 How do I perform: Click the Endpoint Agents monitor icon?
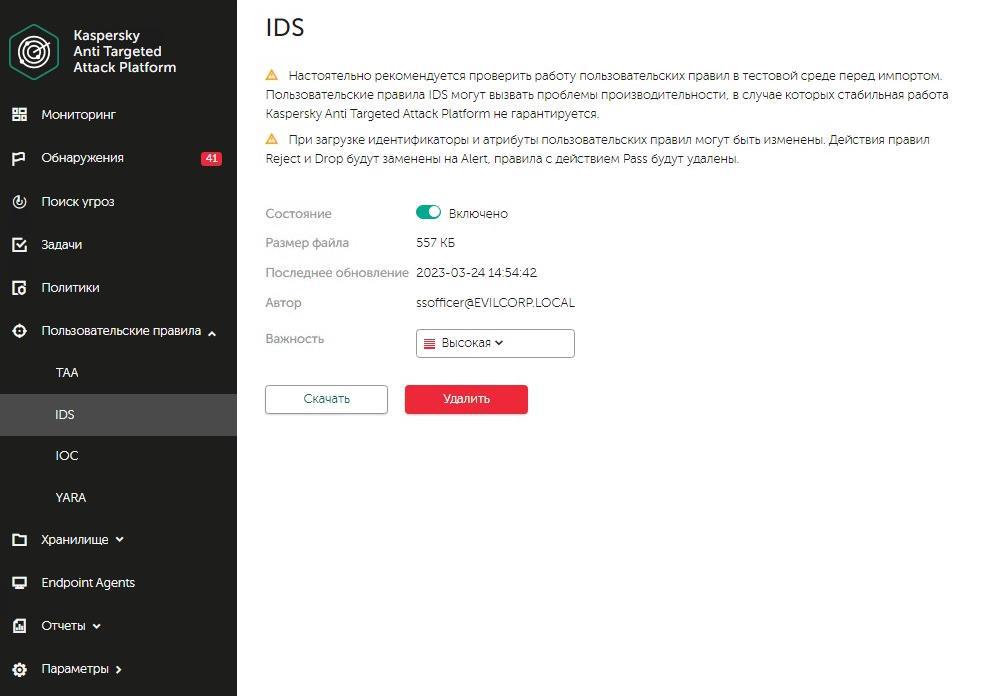[19, 583]
